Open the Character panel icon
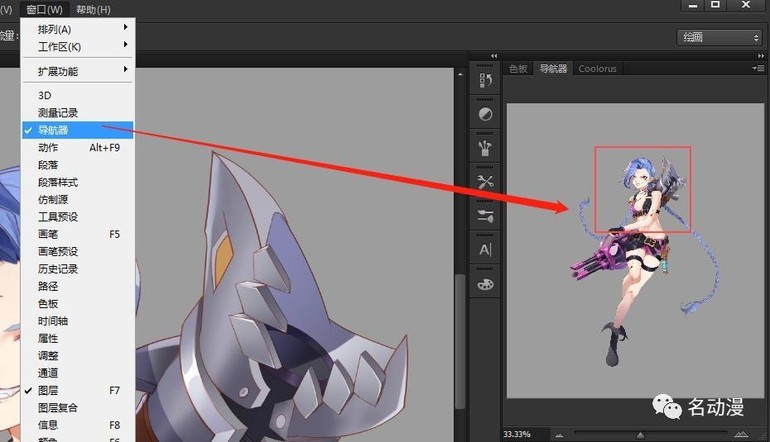The height and width of the screenshot is (442, 770). [x=486, y=250]
